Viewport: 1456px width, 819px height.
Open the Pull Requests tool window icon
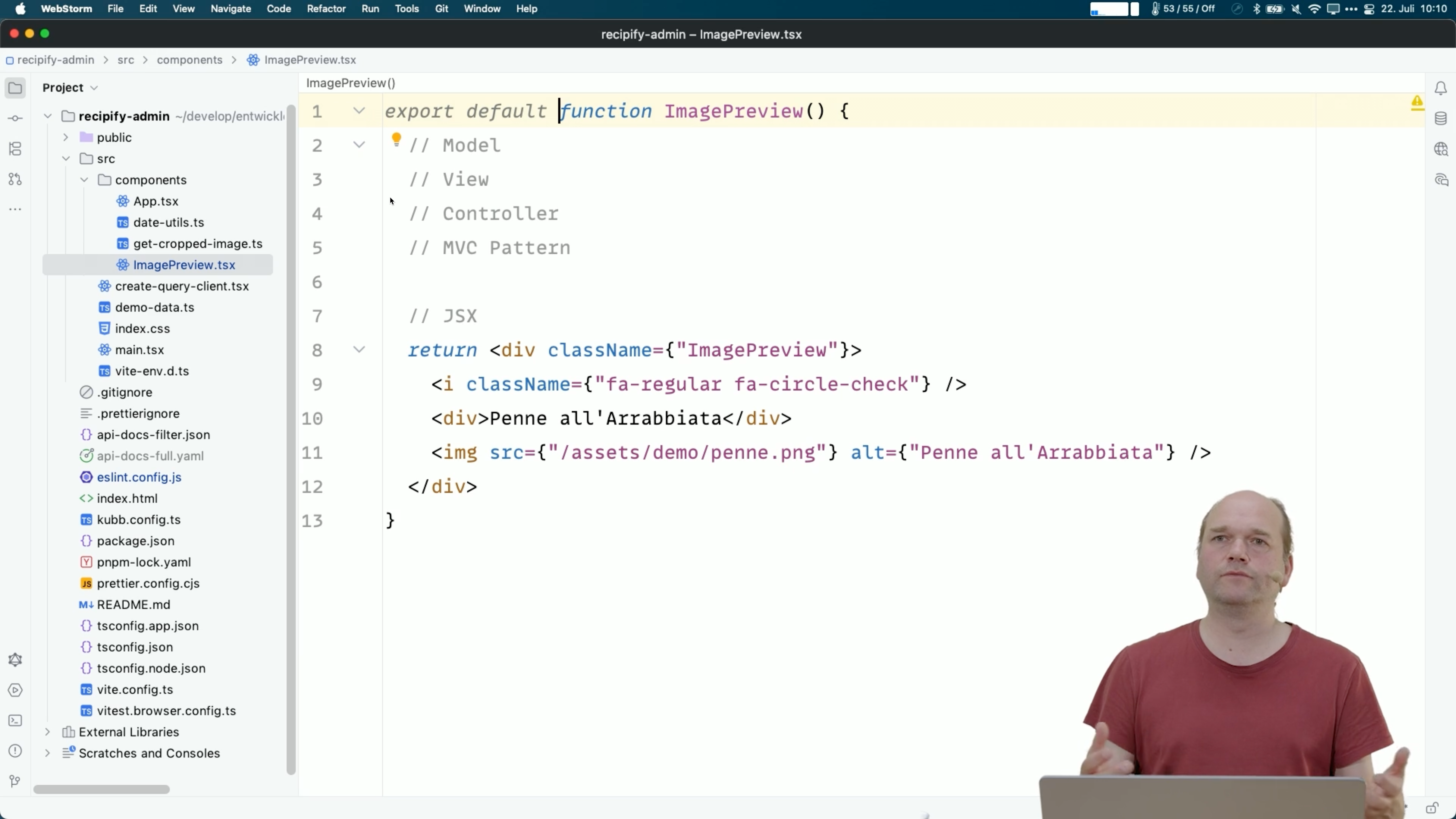tap(15, 179)
